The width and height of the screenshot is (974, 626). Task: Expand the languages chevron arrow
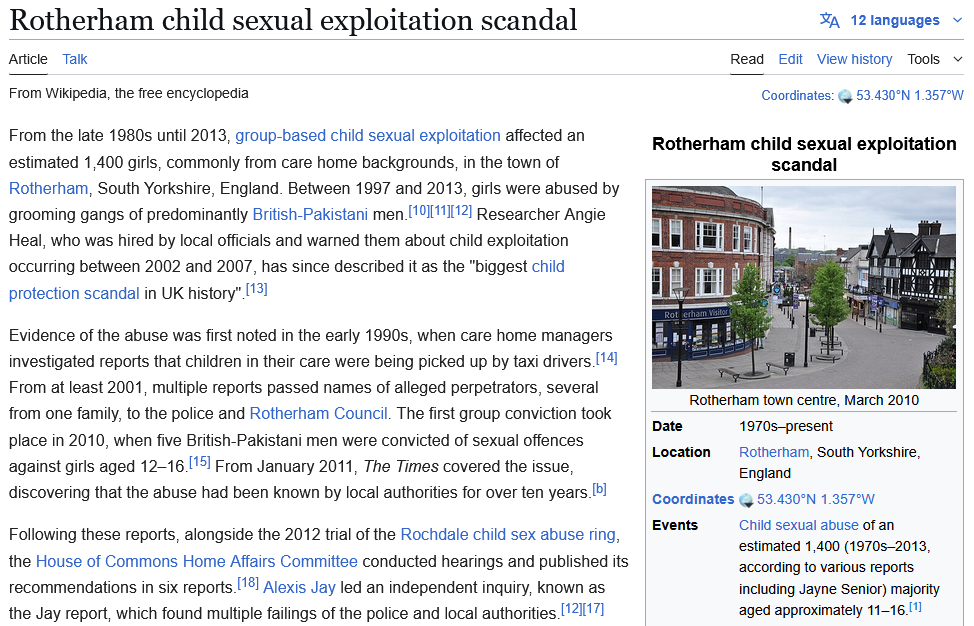point(957,20)
